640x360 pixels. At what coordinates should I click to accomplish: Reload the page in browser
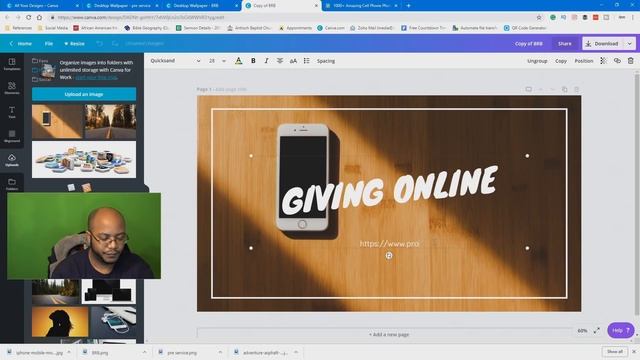29,18
